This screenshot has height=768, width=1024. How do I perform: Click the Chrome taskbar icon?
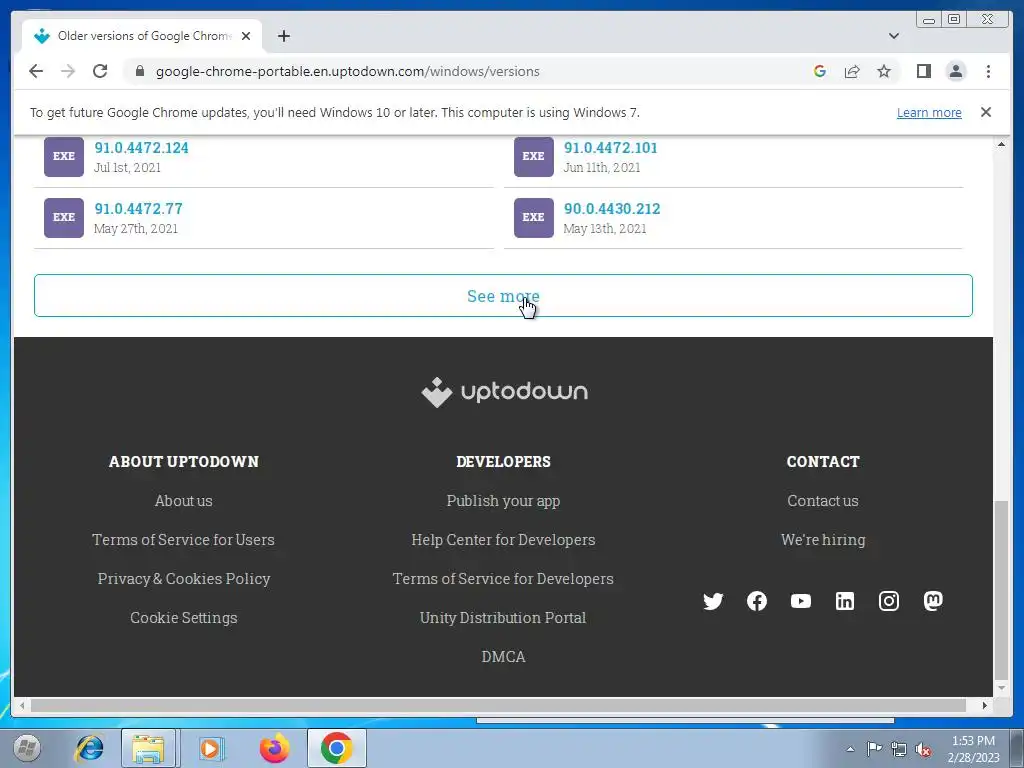(336, 748)
